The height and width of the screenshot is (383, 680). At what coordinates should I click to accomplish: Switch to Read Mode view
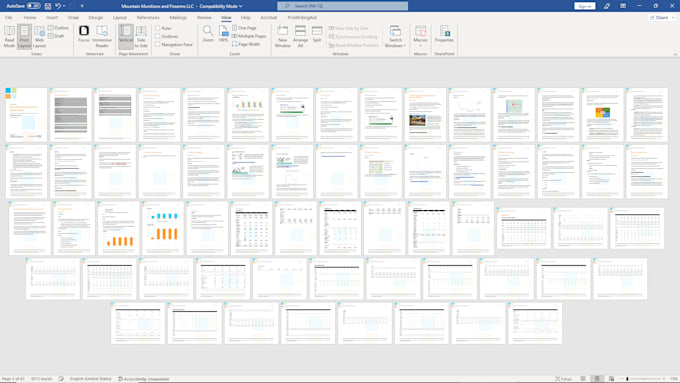click(x=9, y=36)
